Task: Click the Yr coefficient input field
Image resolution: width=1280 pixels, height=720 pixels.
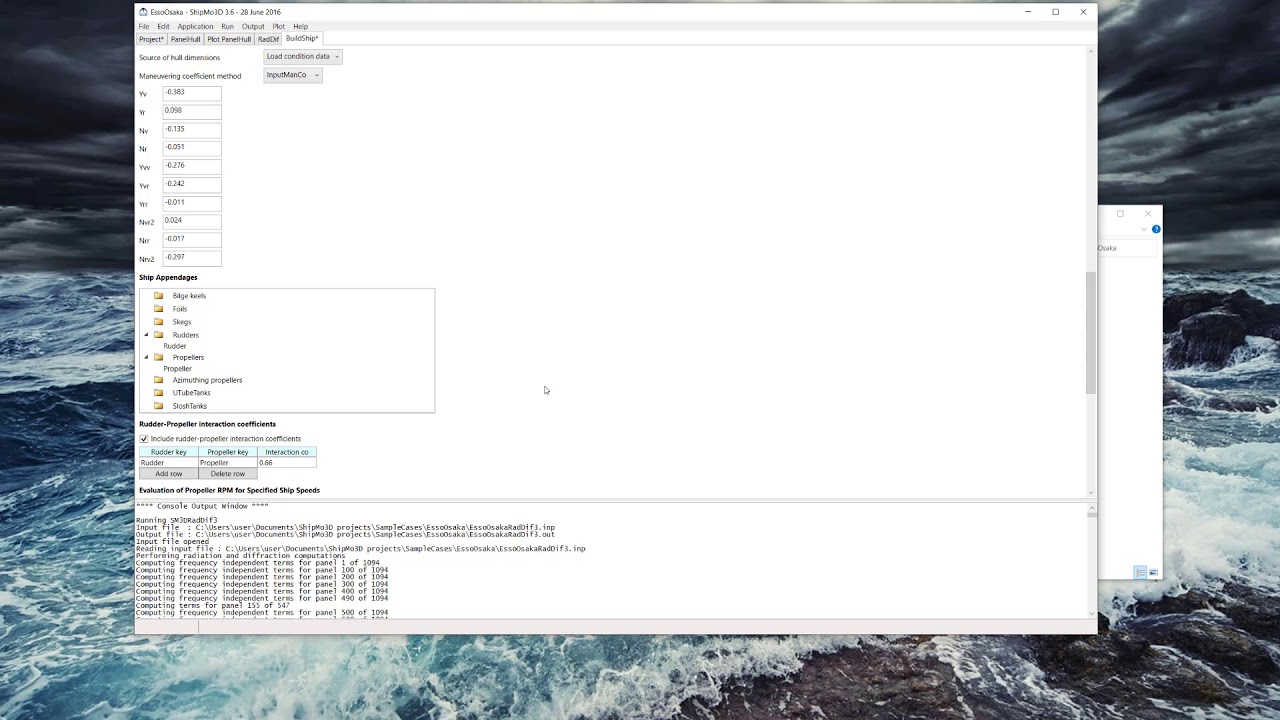Action: click(x=192, y=111)
